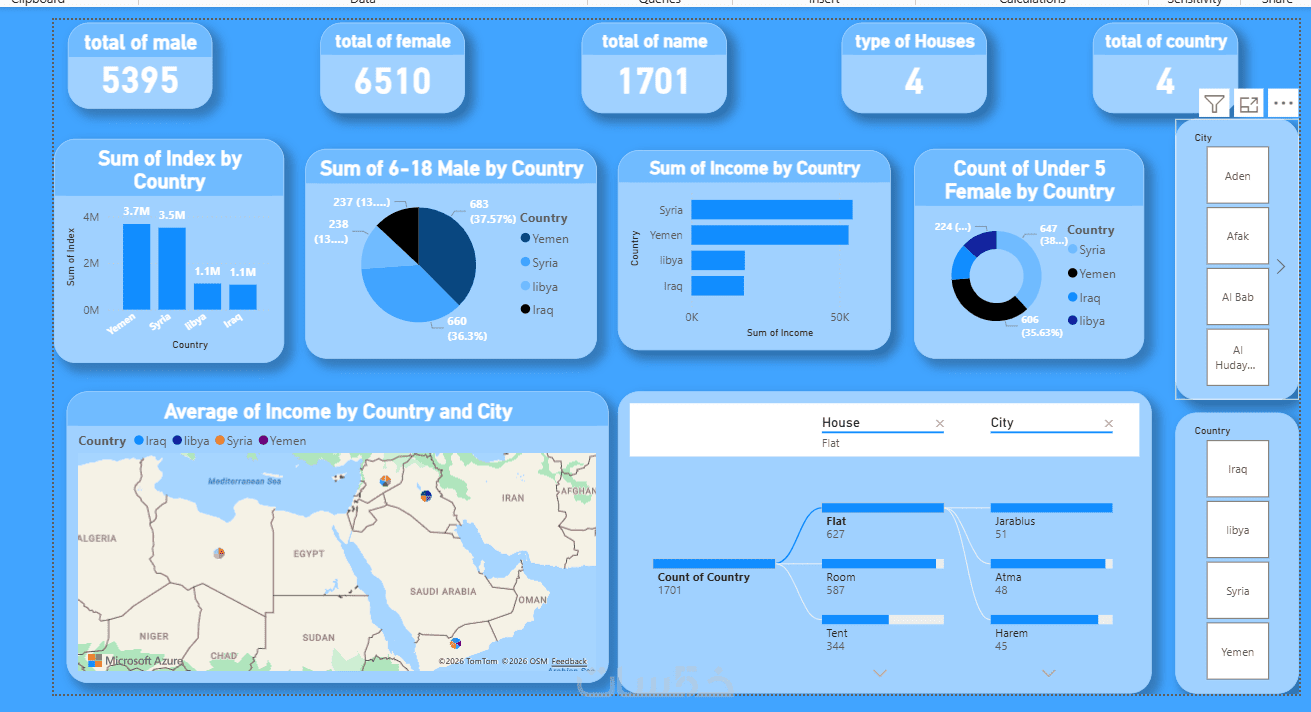Select Aden in the City slicer
Image resolution: width=1311 pixels, height=712 pixels.
point(1237,176)
